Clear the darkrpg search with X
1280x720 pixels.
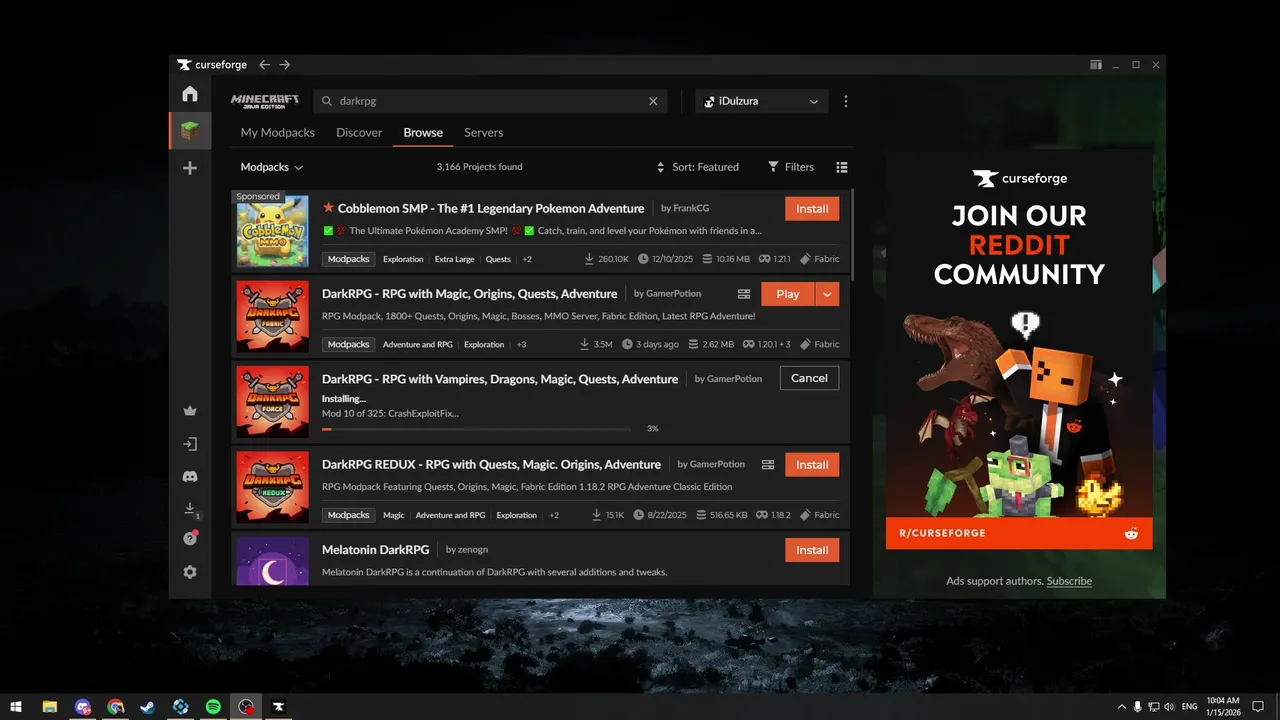(x=654, y=101)
